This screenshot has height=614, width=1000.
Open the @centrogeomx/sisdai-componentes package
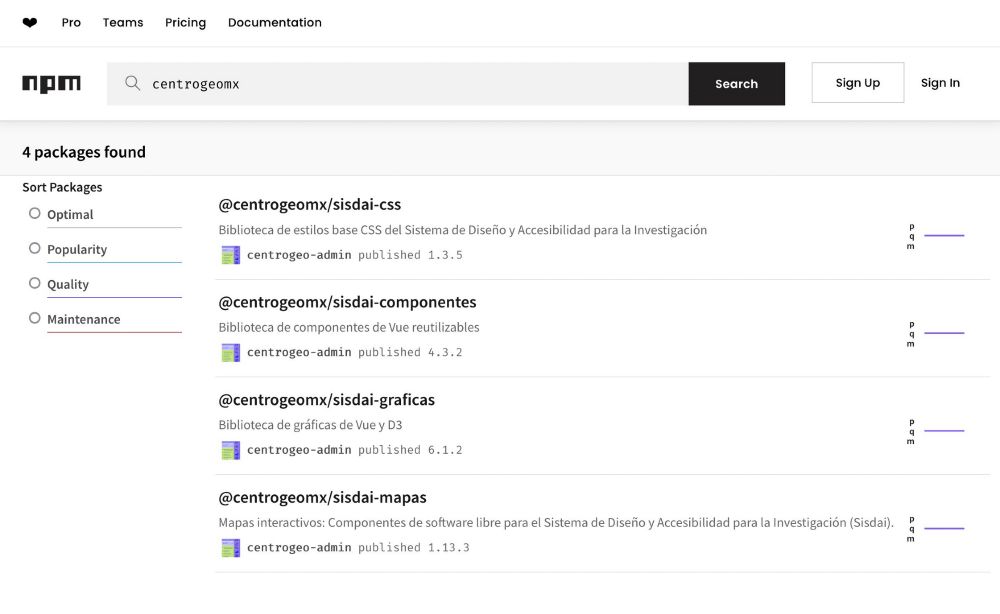[x=348, y=302]
